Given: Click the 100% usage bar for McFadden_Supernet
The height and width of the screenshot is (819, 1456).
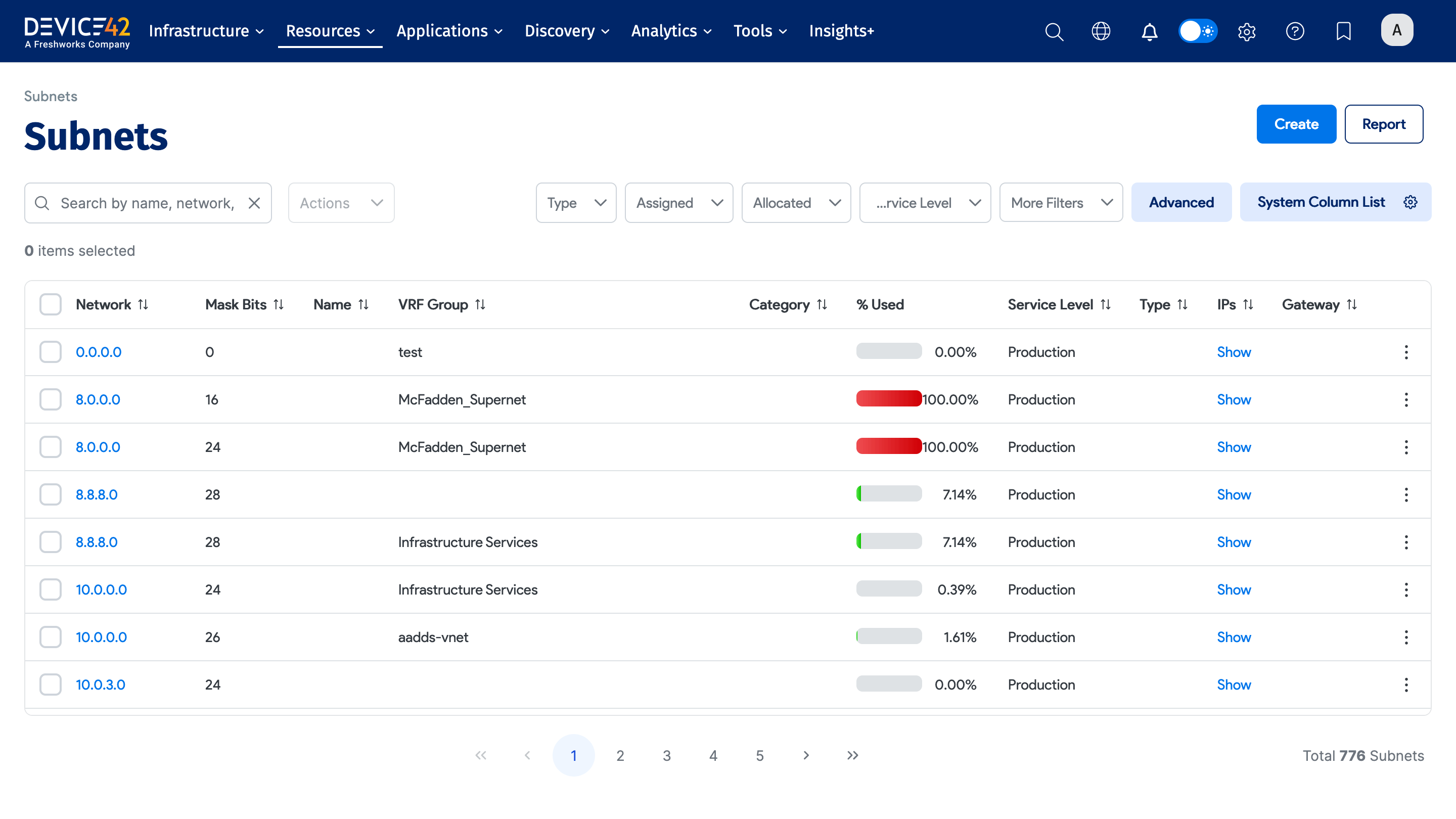Looking at the screenshot, I should click(x=889, y=399).
